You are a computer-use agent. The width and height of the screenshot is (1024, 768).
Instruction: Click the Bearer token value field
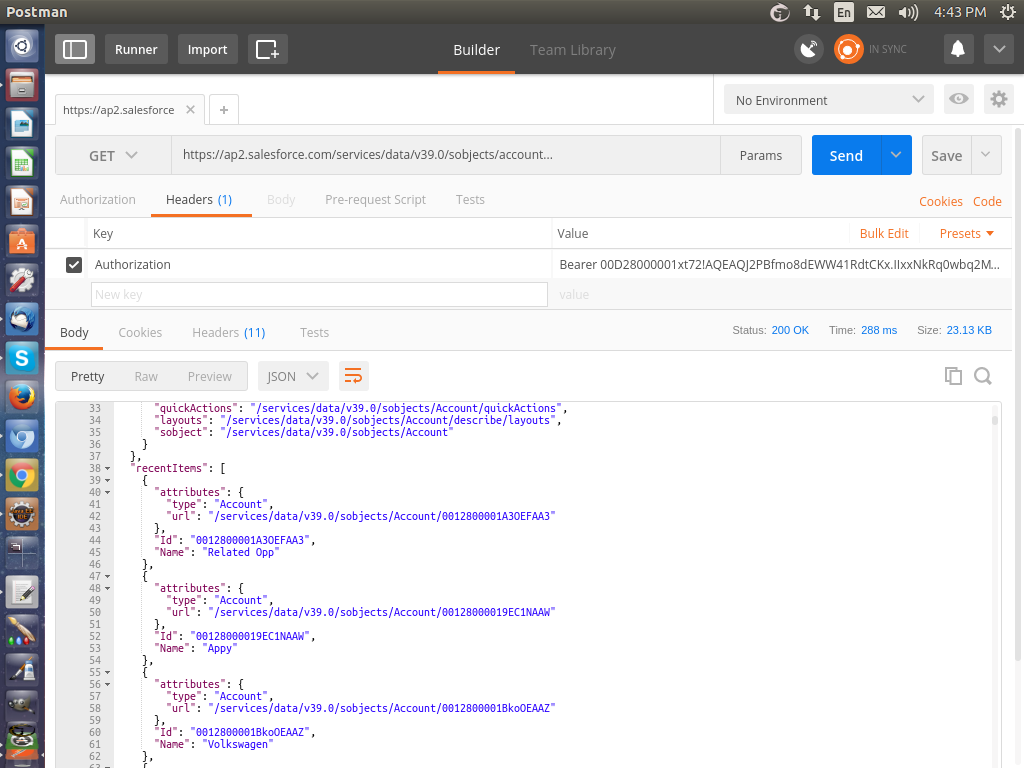pyautogui.click(x=780, y=264)
